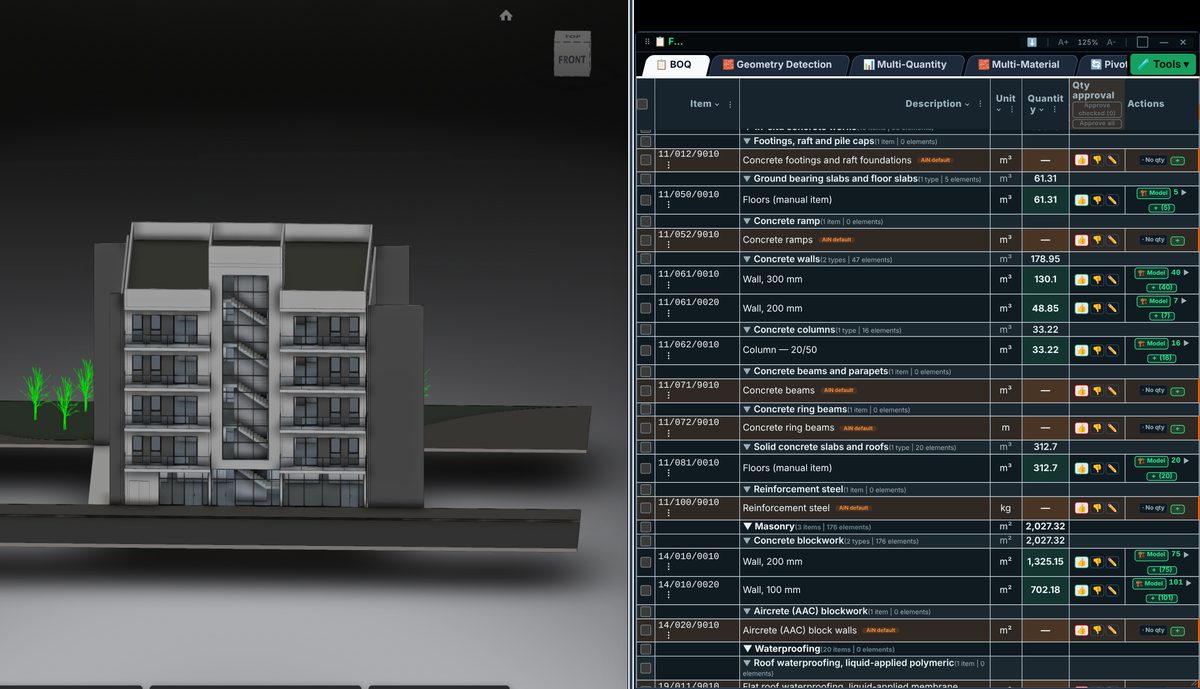Click the AIN default badge on Concrete ramps
Screen dimensions: 1200x689
[x=837, y=240]
